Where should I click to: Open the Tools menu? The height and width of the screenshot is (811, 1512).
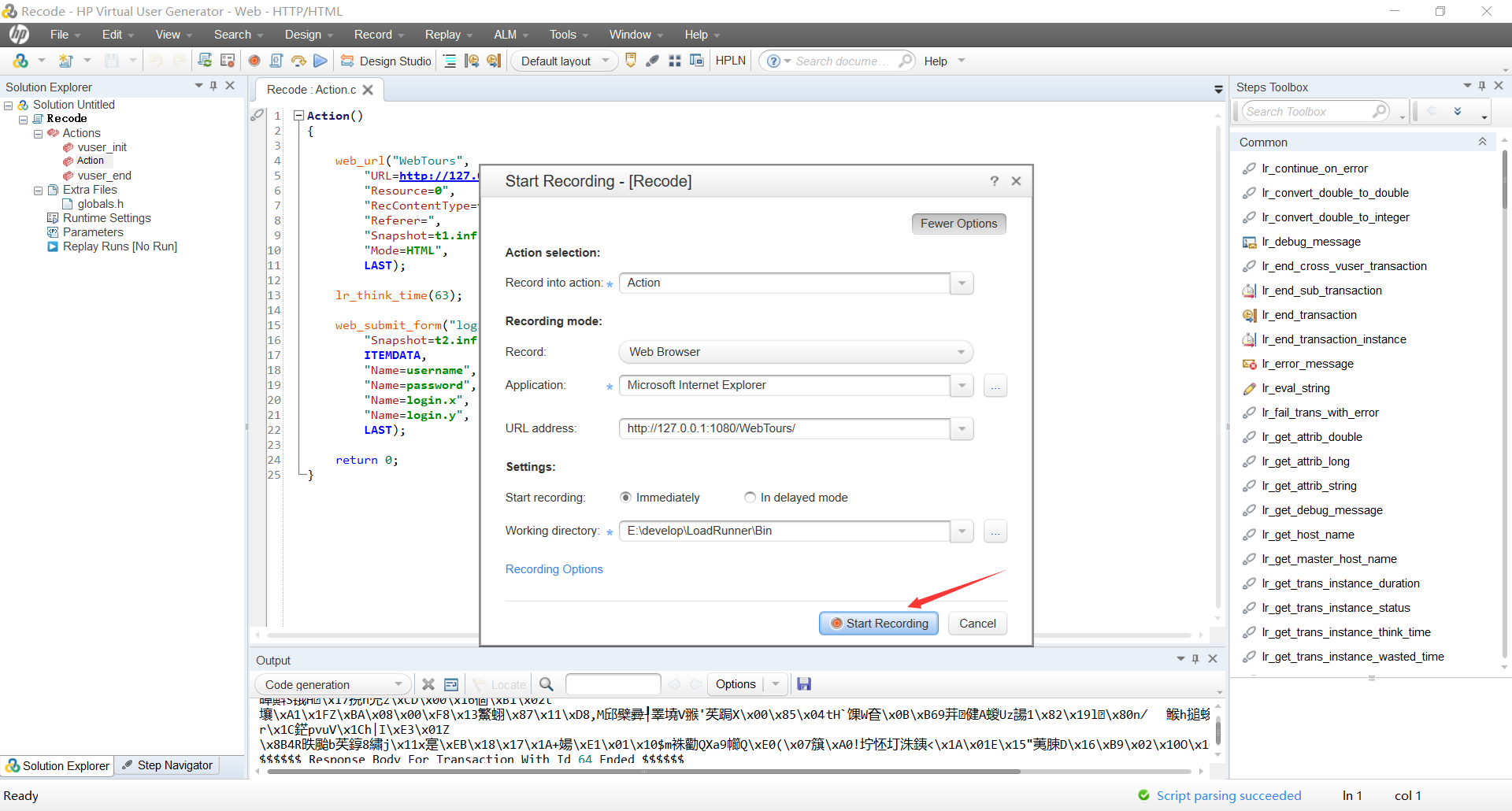coord(569,35)
